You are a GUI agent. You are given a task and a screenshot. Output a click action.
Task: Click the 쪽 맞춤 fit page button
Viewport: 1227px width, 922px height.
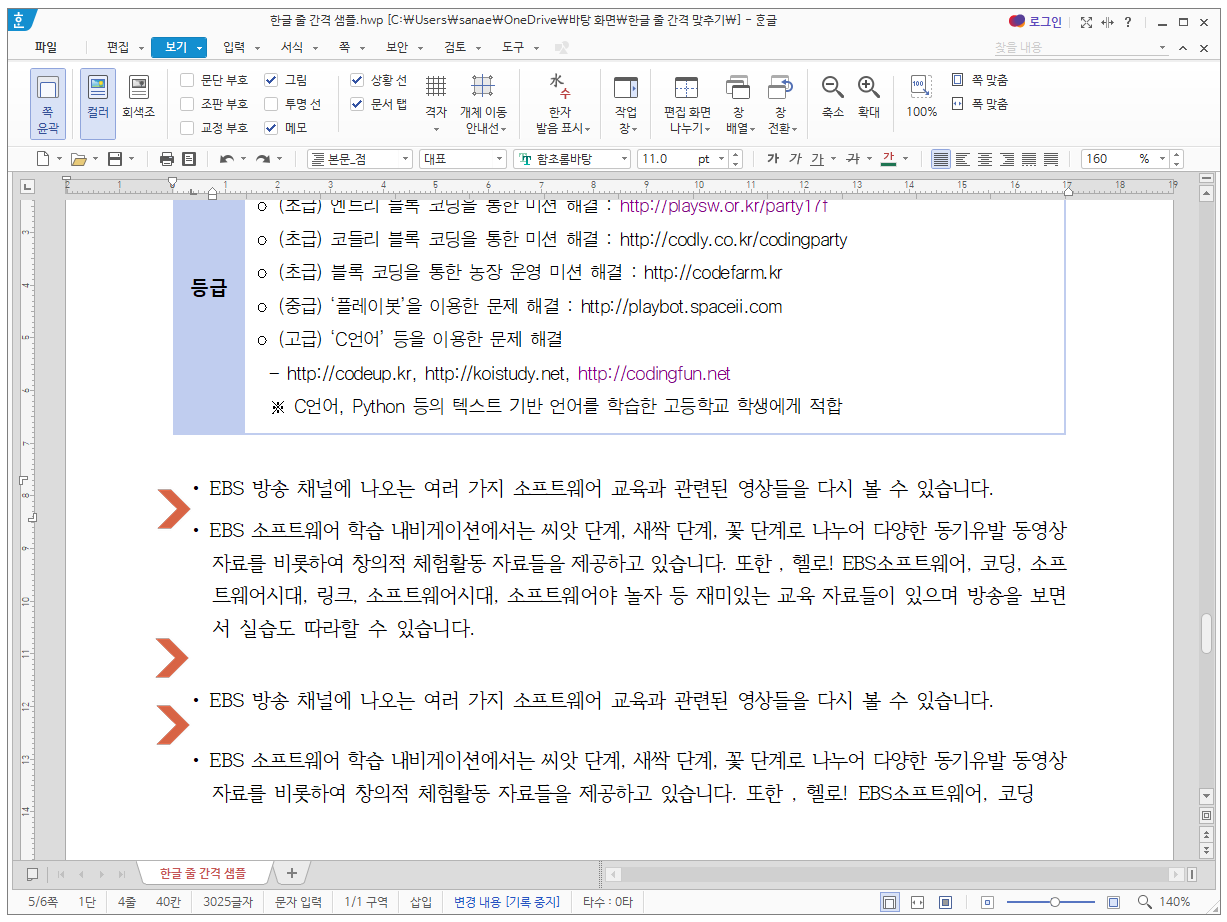pyautogui.click(x=980, y=80)
